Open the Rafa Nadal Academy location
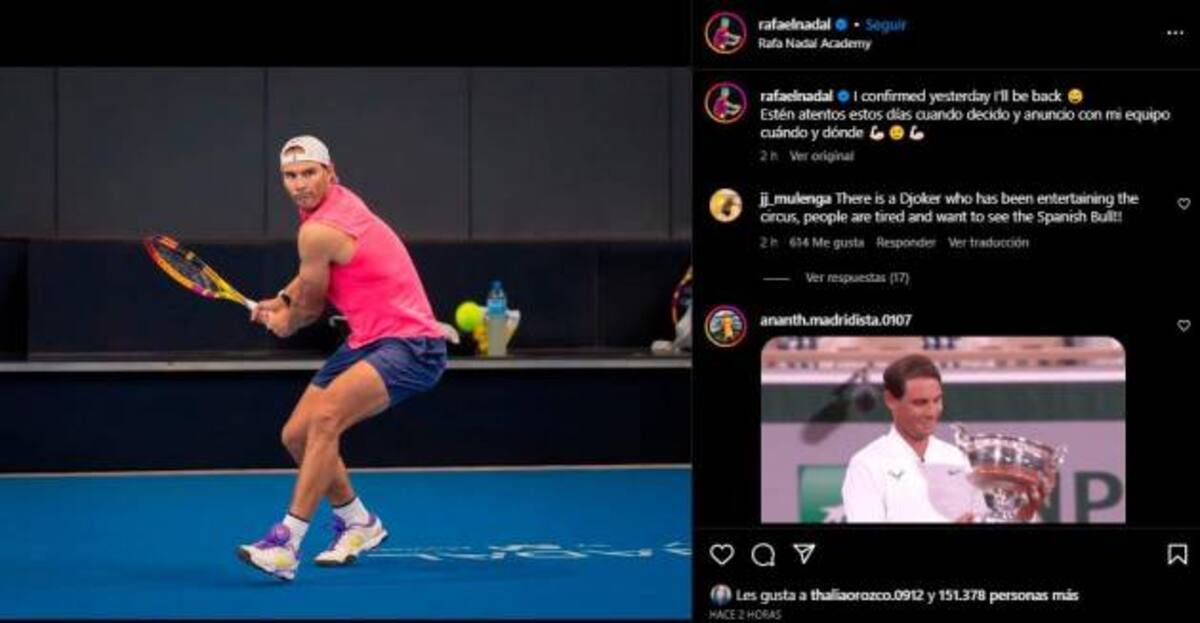 pos(815,44)
